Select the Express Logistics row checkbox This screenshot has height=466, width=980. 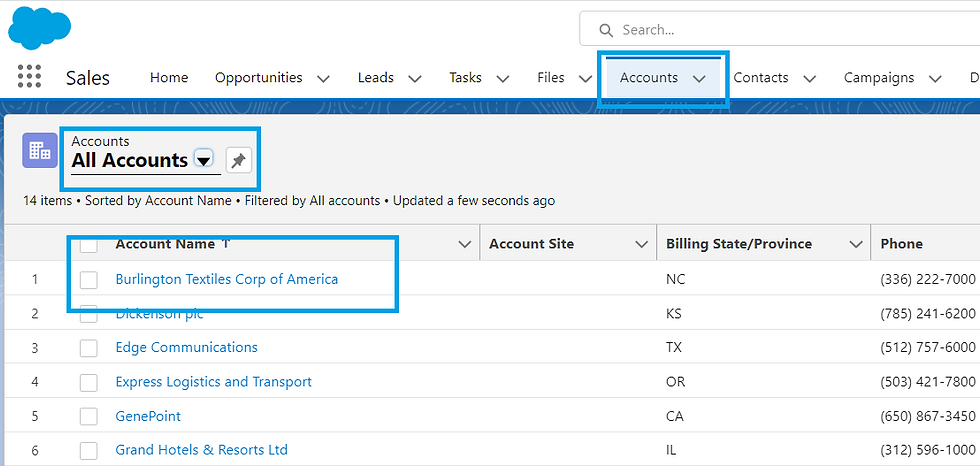click(x=89, y=382)
